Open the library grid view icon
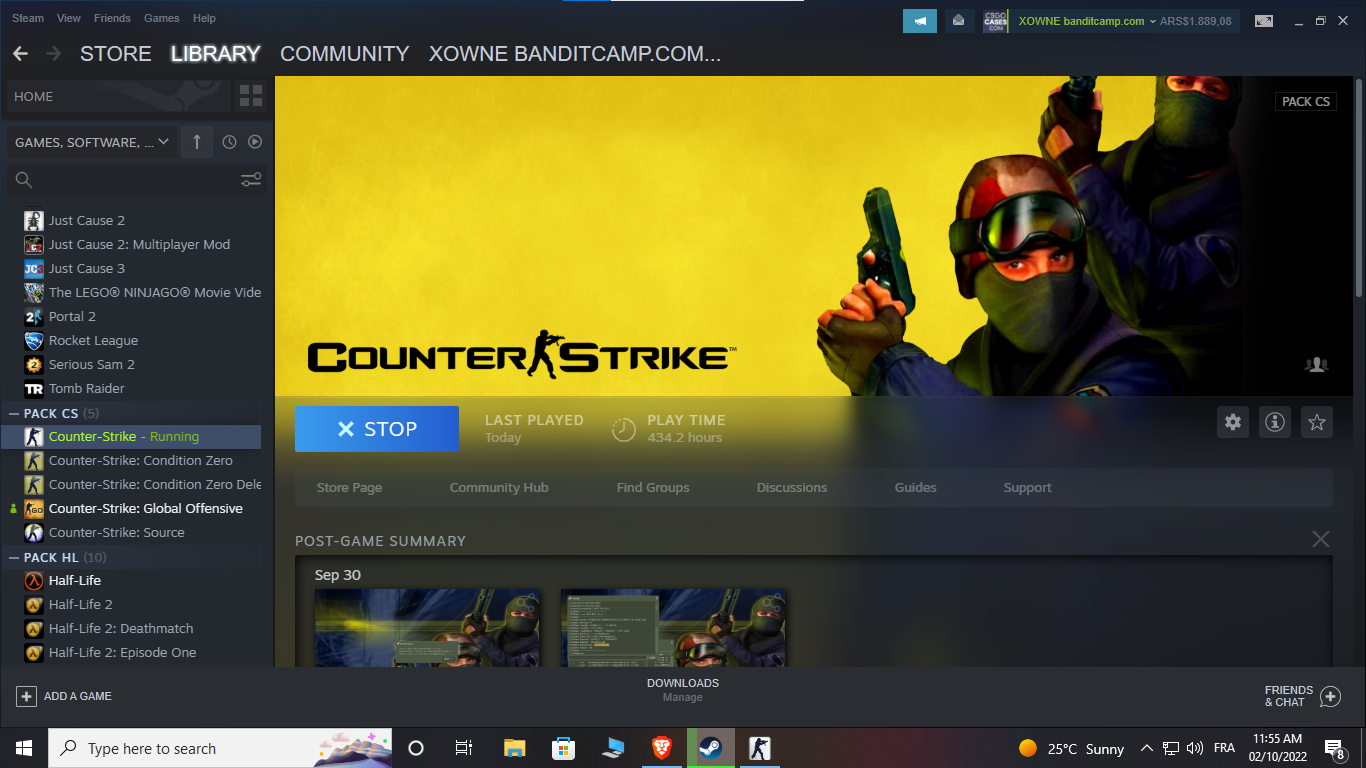1366x768 pixels. [x=251, y=97]
